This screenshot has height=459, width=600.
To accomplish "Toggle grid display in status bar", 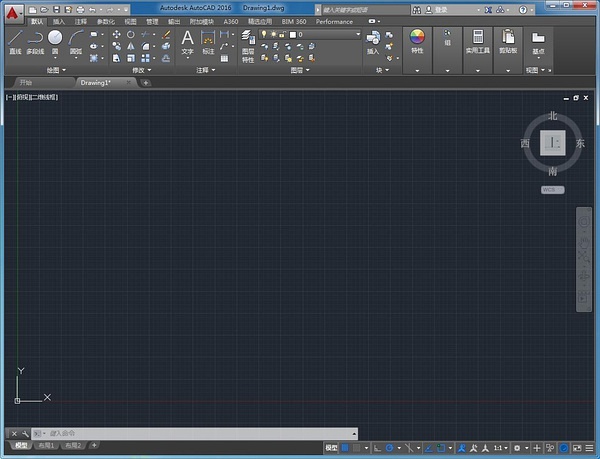I will click(345, 448).
